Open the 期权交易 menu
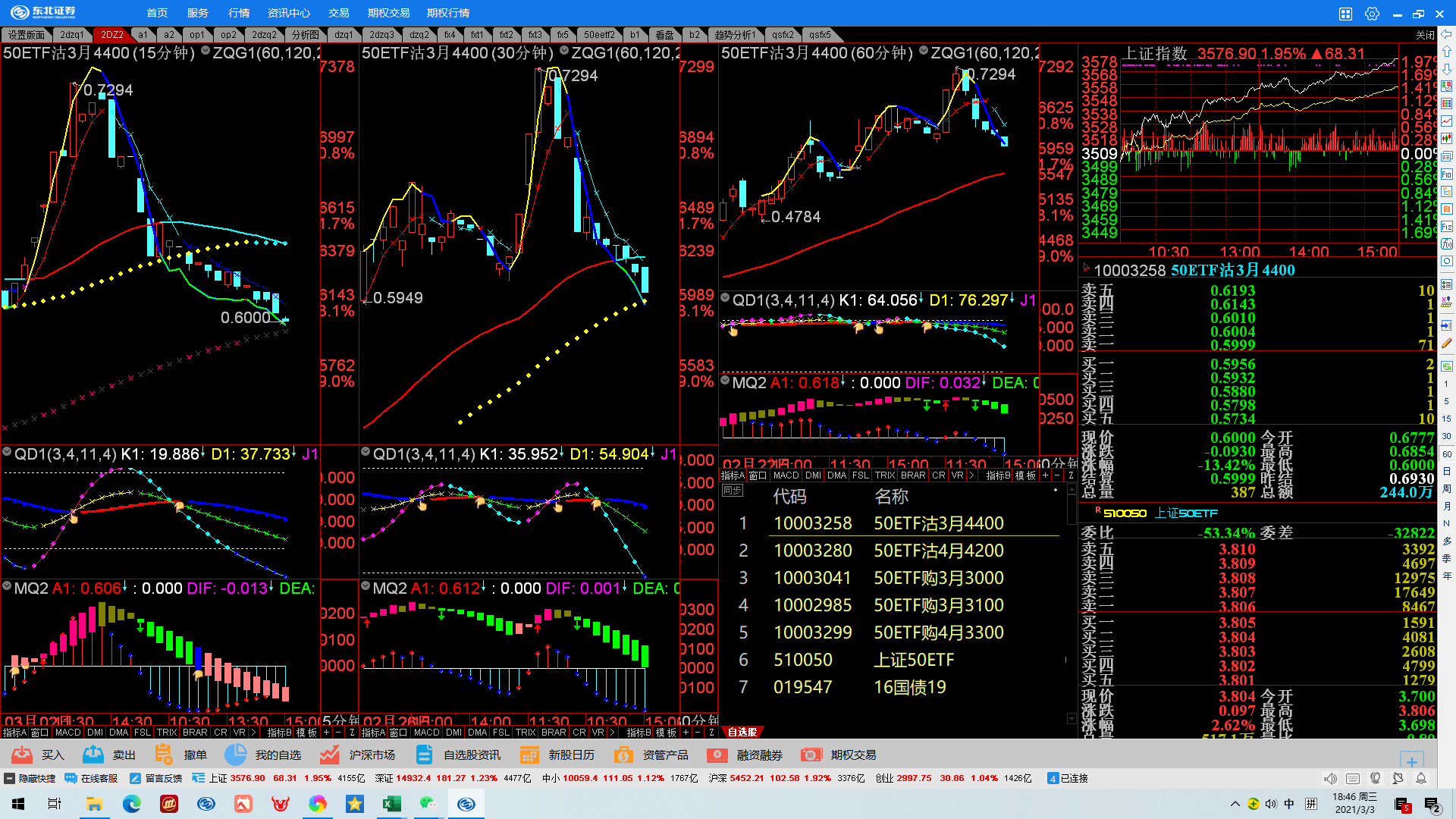1456x819 pixels. 388,13
